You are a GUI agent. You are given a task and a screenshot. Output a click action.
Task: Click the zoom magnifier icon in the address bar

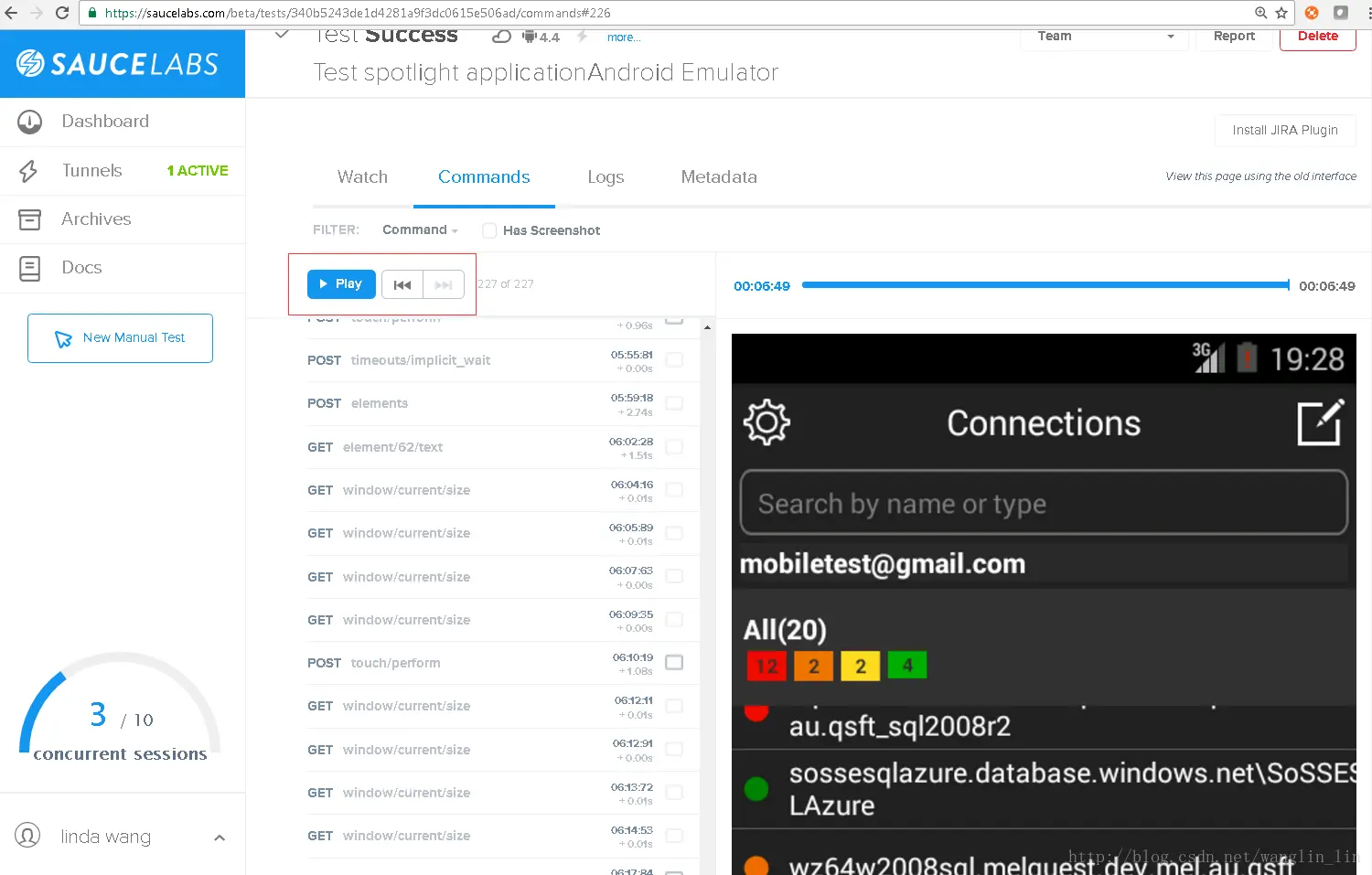click(1260, 13)
